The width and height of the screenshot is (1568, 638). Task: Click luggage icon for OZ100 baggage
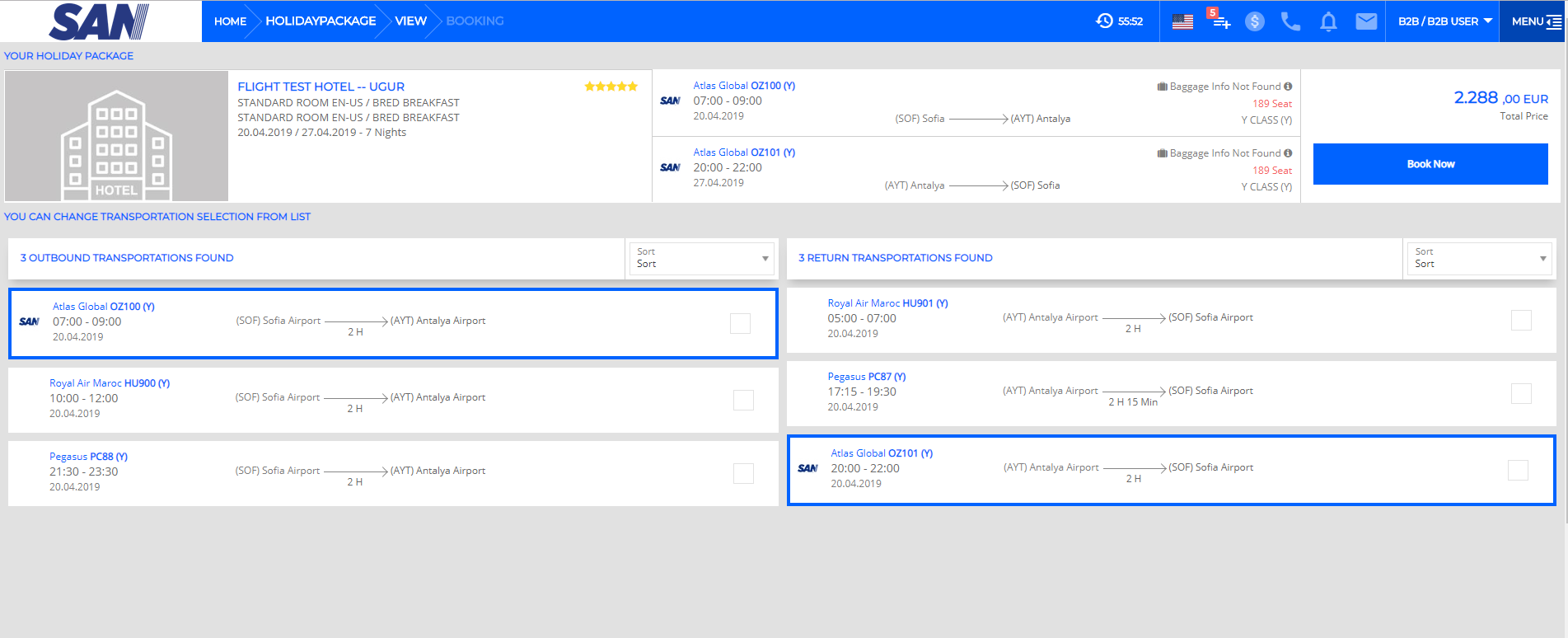tap(1162, 87)
